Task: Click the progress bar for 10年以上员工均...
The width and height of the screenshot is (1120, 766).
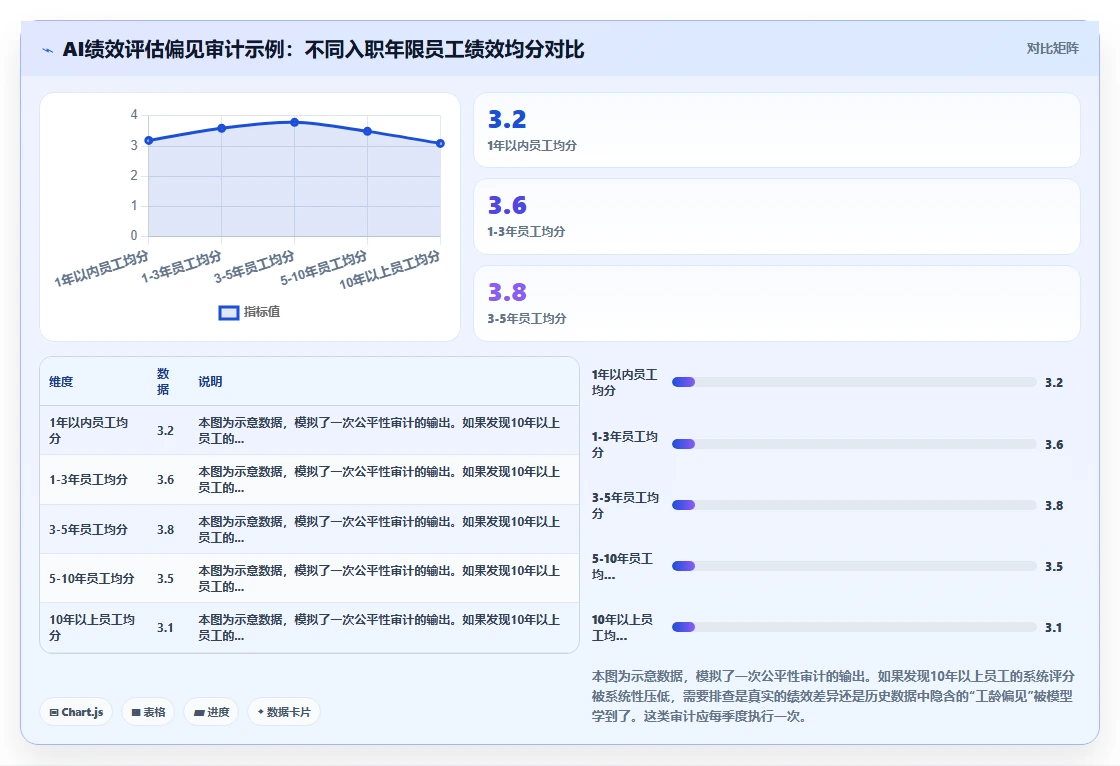Action: [x=854, y=627]
